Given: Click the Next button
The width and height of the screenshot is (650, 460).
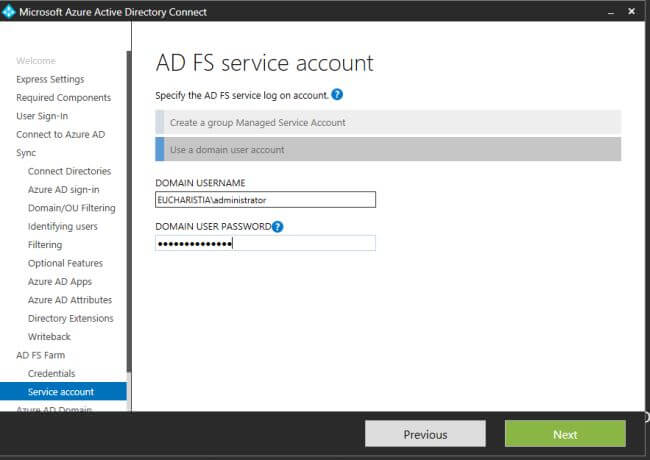Looking at the screenshot, I should click(x=565, y=434).
